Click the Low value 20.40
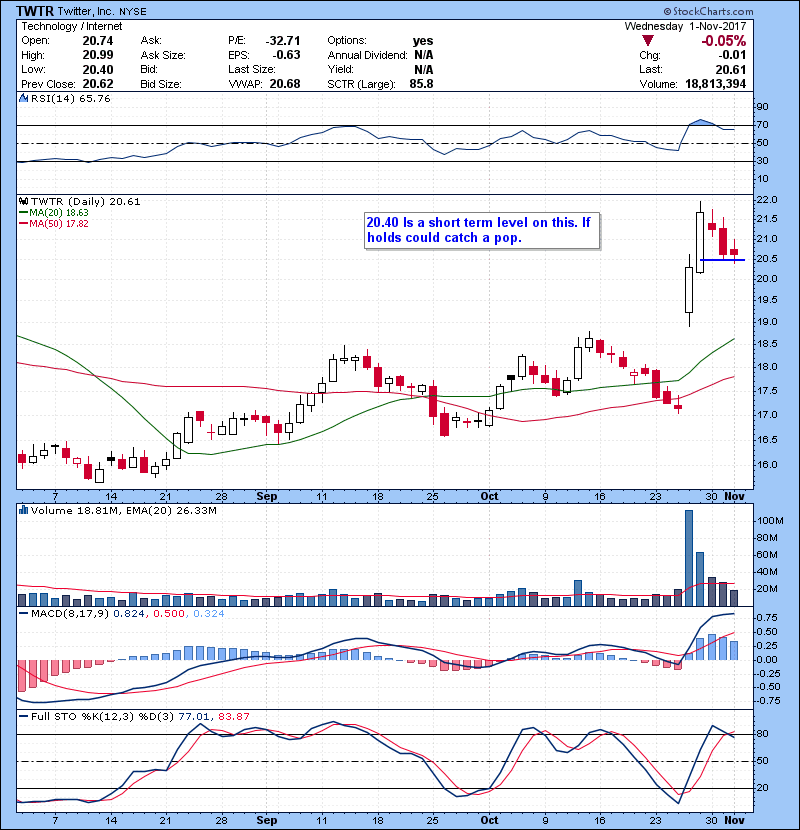 click(x=98, y=69)
